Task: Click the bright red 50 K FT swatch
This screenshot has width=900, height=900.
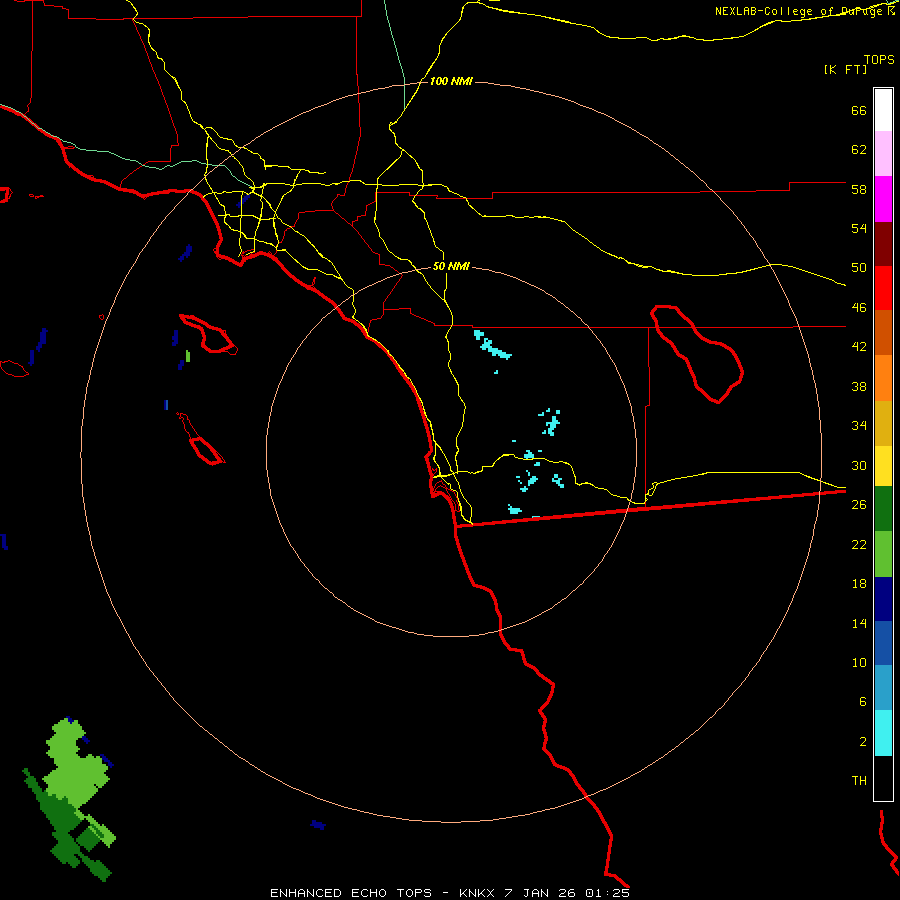Action: (883, 288)
